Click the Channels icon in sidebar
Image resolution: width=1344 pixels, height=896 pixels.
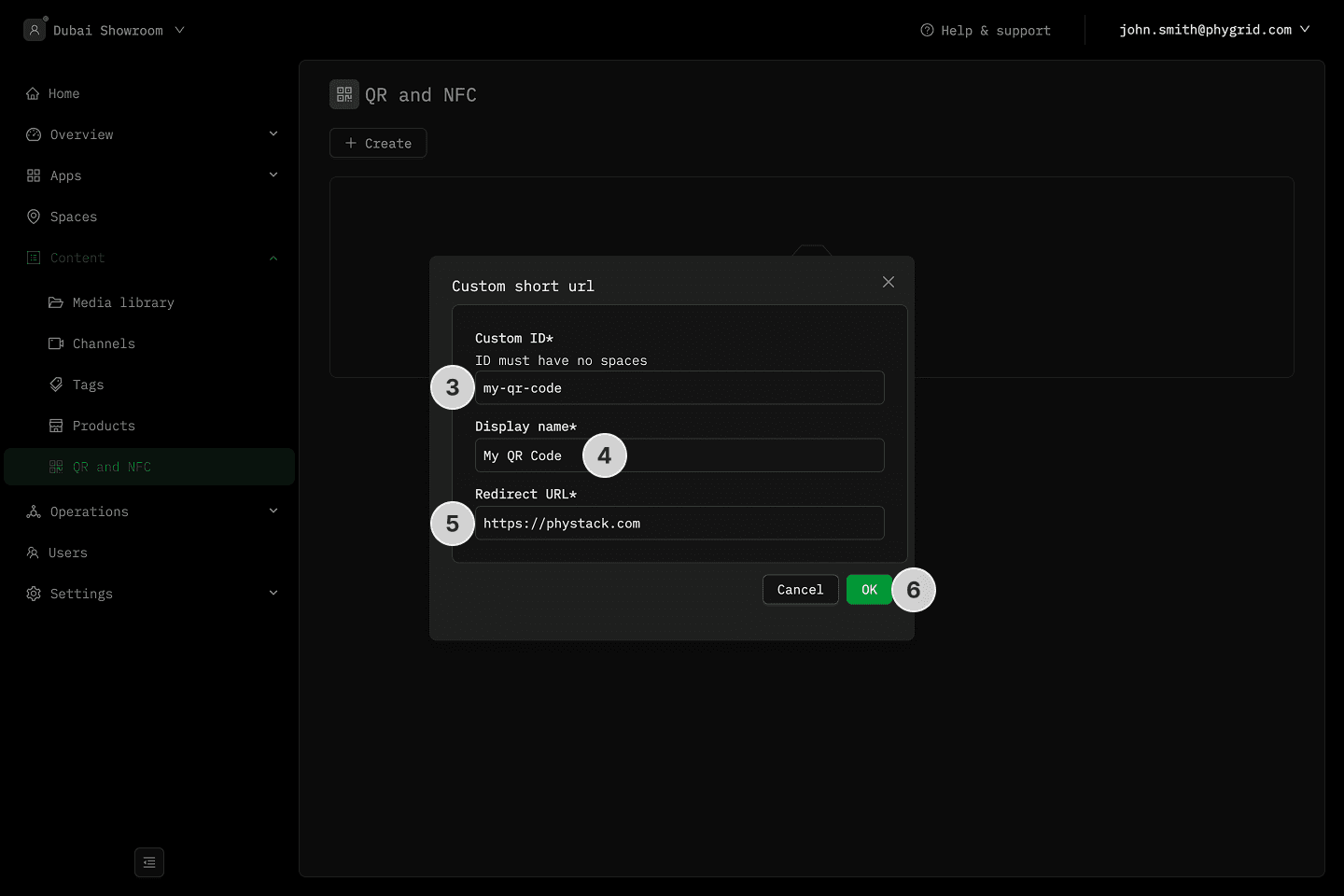pyautogui.click(x=56, y=343)
